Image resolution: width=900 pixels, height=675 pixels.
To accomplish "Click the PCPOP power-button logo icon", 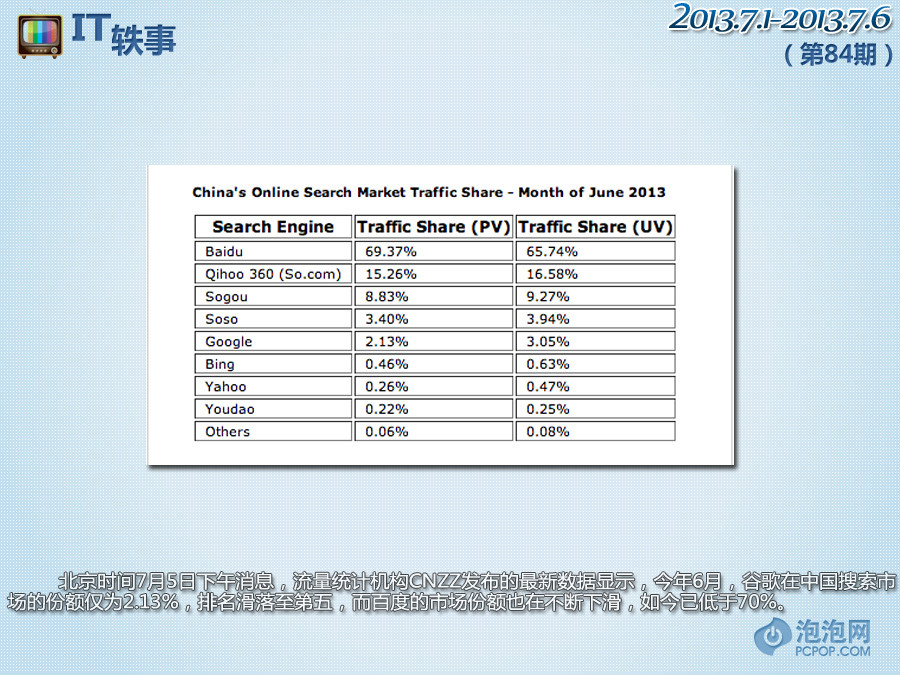I will [773, 636].
